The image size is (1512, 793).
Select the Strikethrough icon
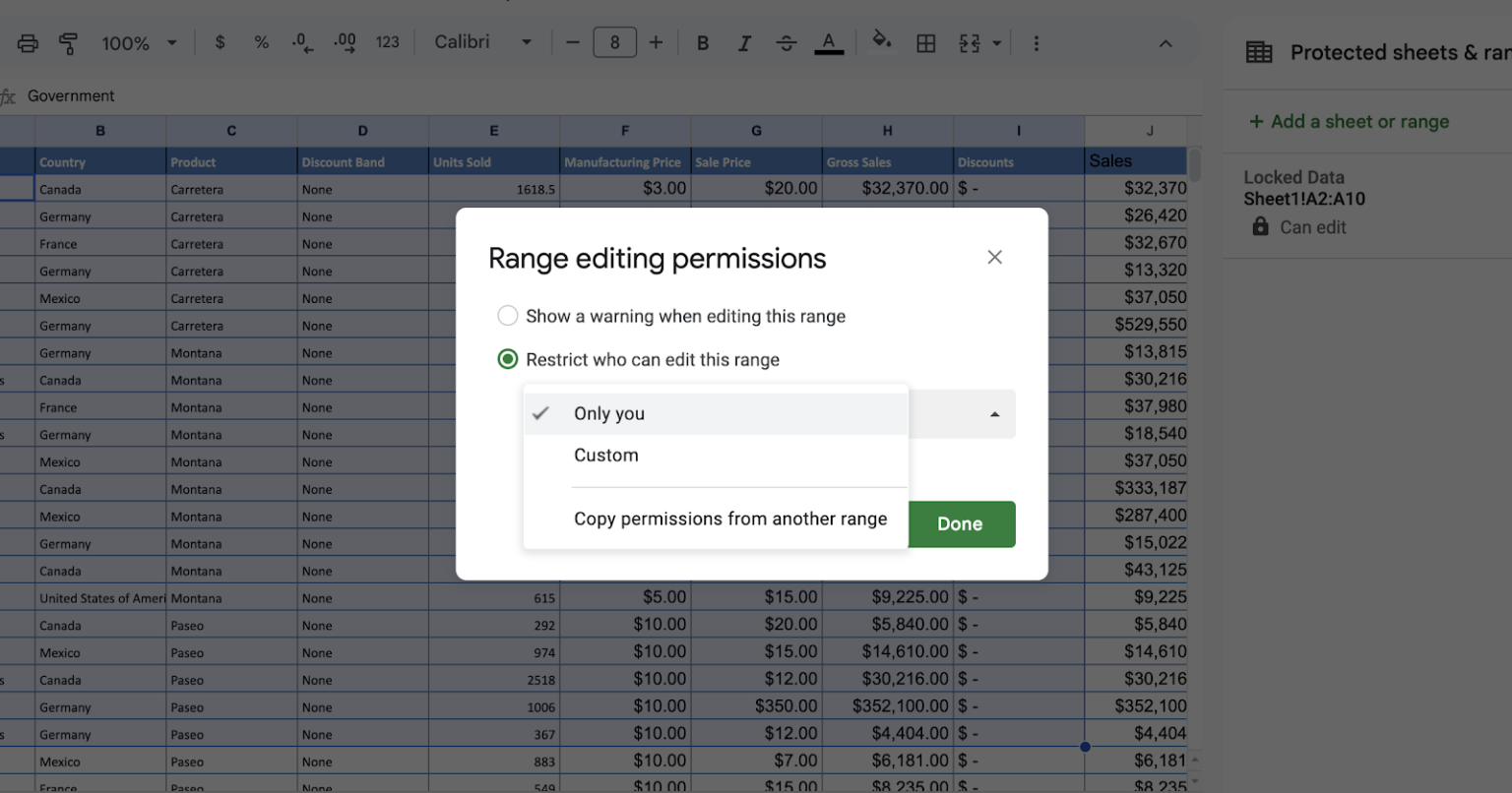pyautogui.click(x=786, y=42)
